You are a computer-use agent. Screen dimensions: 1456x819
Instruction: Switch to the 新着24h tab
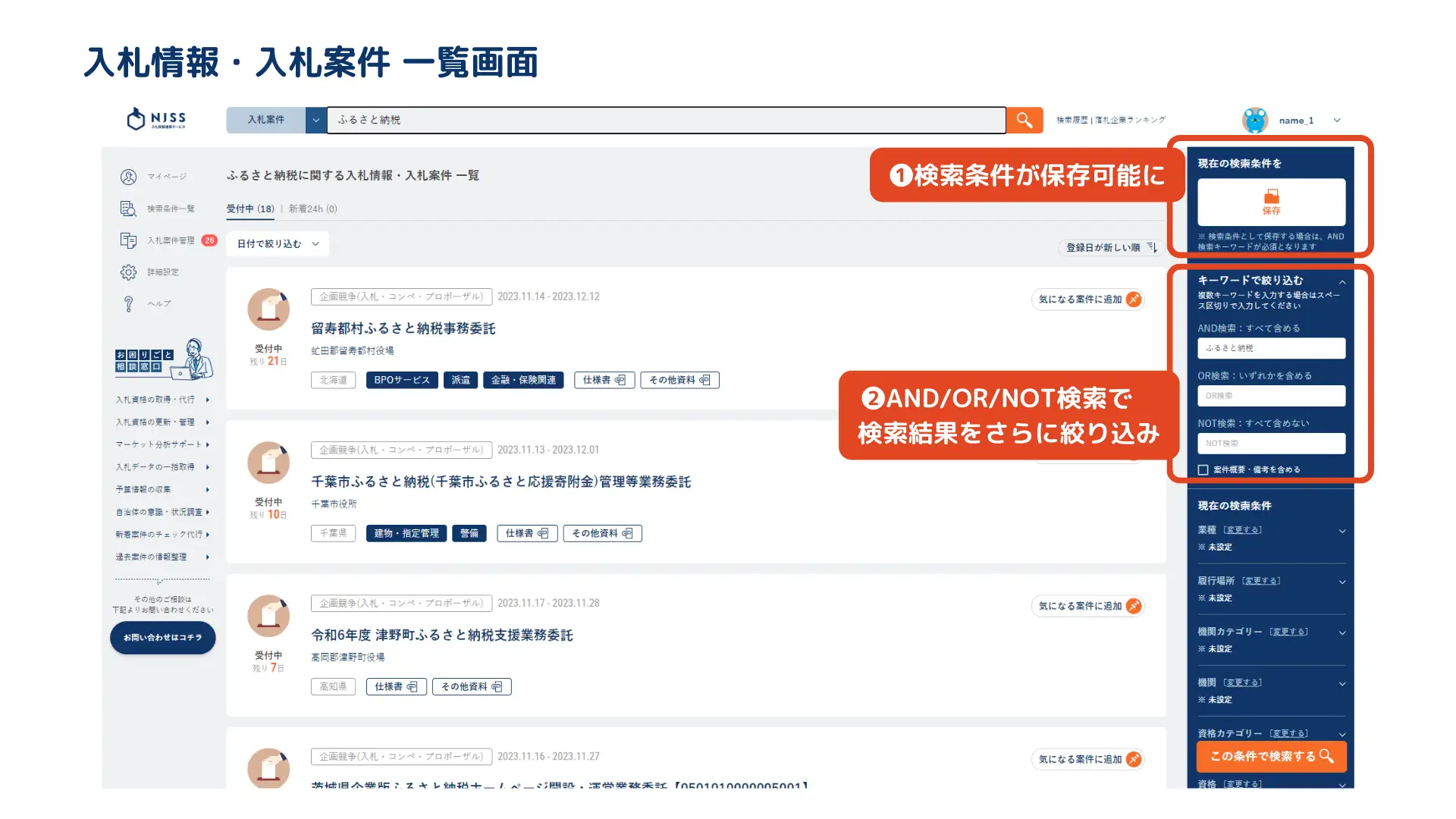point(312,209)
